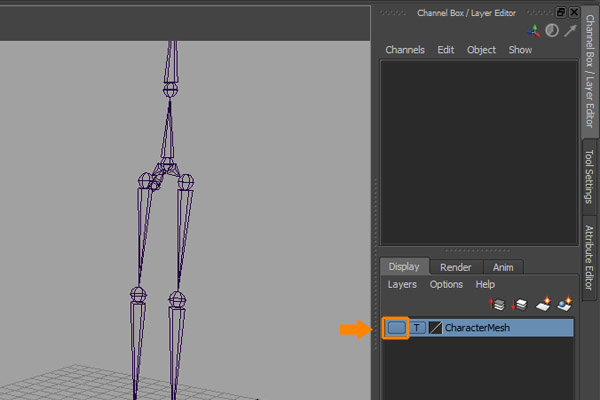Switch to the Render layer tab
Screen dimensions: 600x400
pyautogui.click(x=456, y=267)
